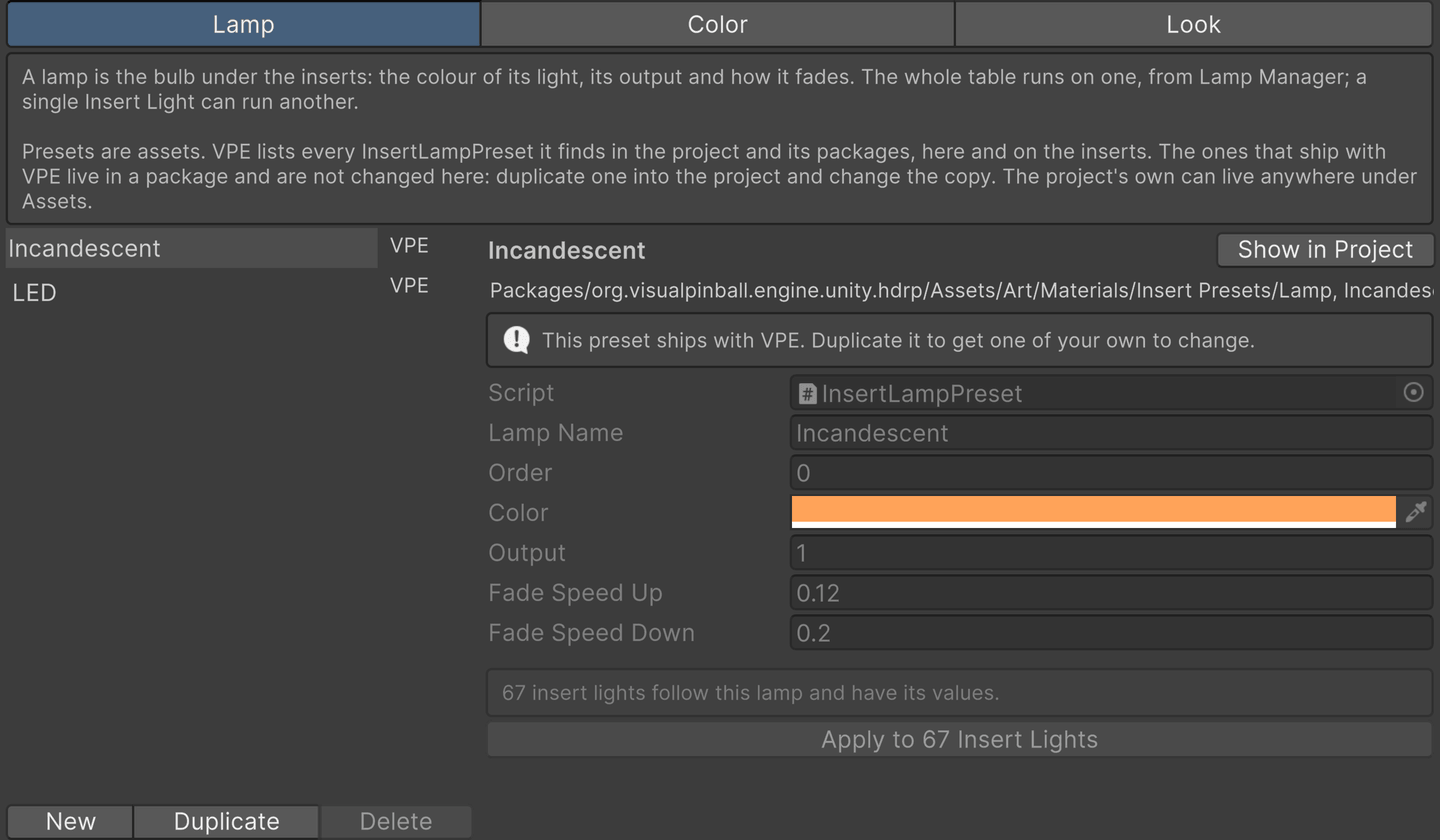This screenshot has height=840, width=1440.
Task: Click the warning icon in preset notice
Action: pos(516,340)
